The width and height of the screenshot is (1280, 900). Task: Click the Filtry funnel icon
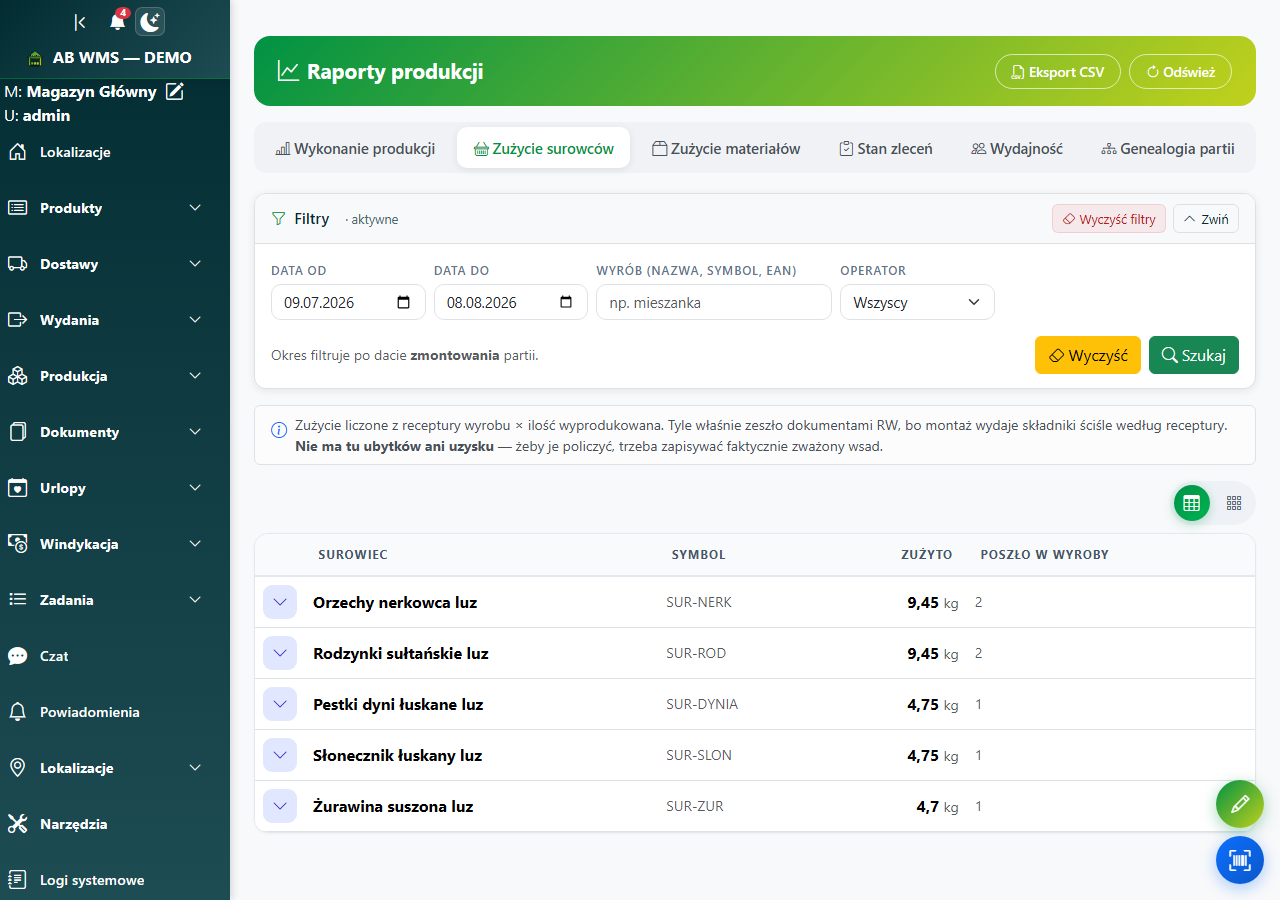279,218
